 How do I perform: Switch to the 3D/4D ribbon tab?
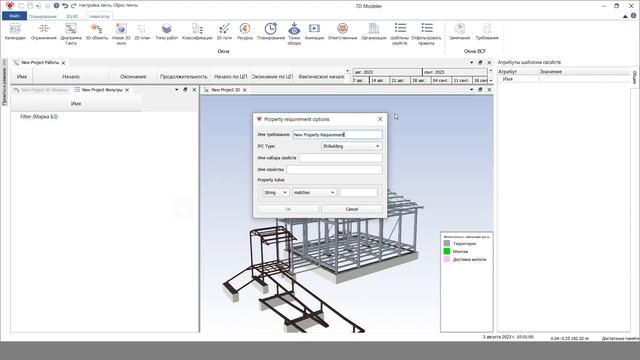point(72,16)
